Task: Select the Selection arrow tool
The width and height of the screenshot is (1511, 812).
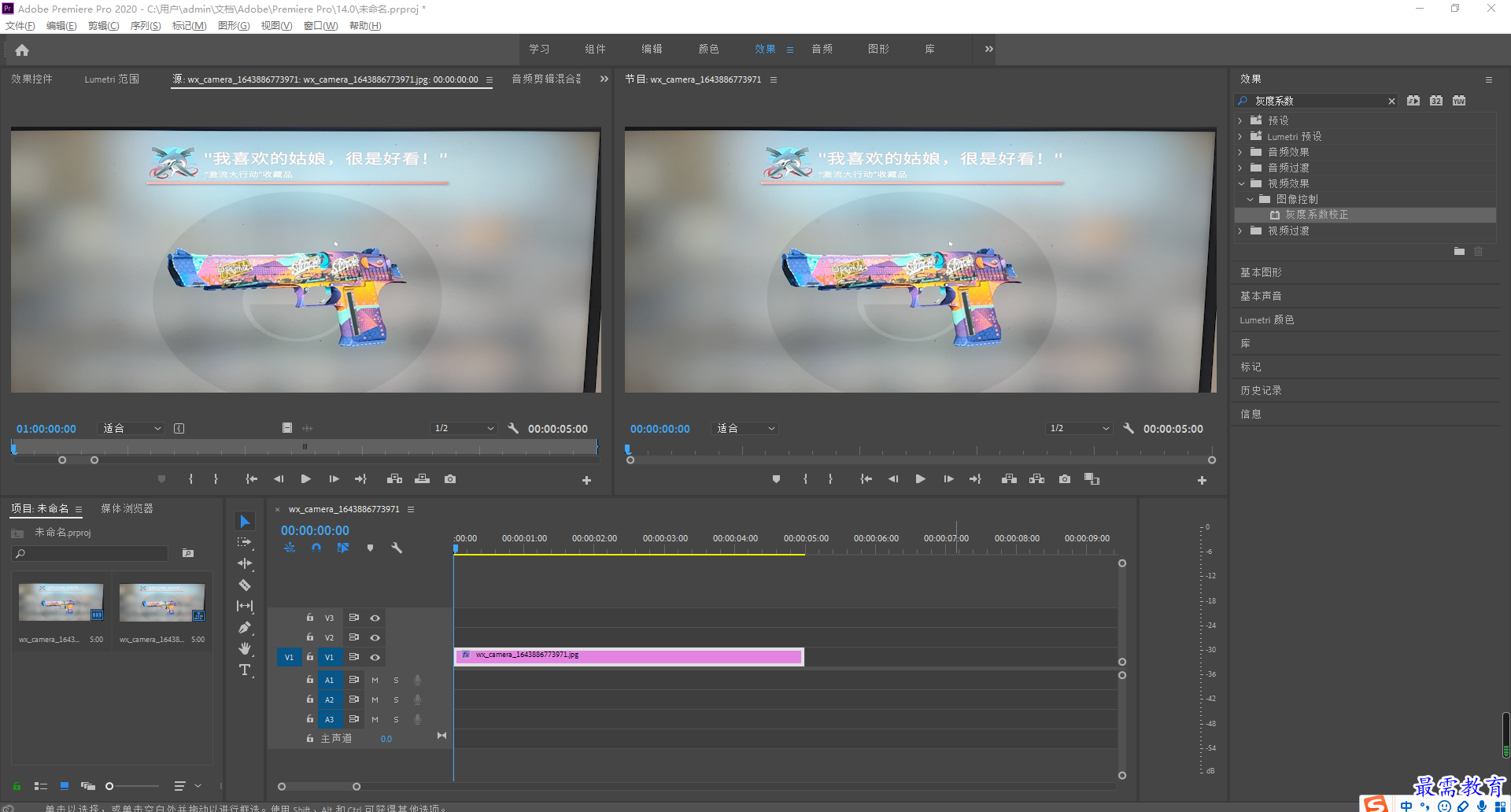Action: point(245,522)
